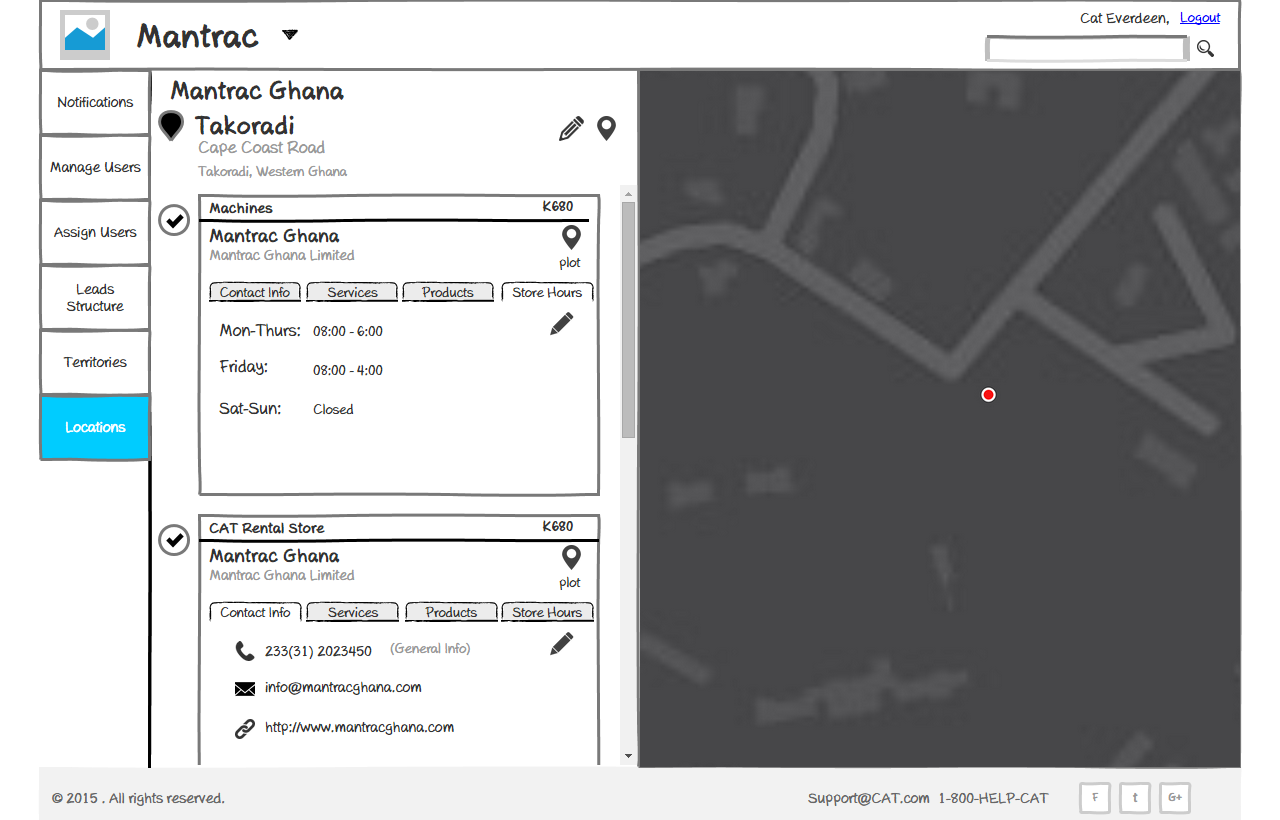This screenshot has height=820, width=1280.
Task: Focus the header search input field
Action: [x=1087, y=48]
